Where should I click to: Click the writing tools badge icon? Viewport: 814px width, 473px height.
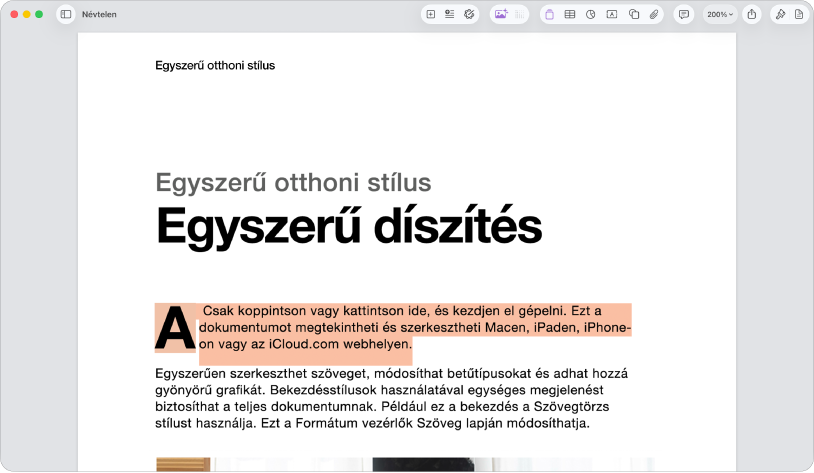pyautogui.click(x=469, y=15)
